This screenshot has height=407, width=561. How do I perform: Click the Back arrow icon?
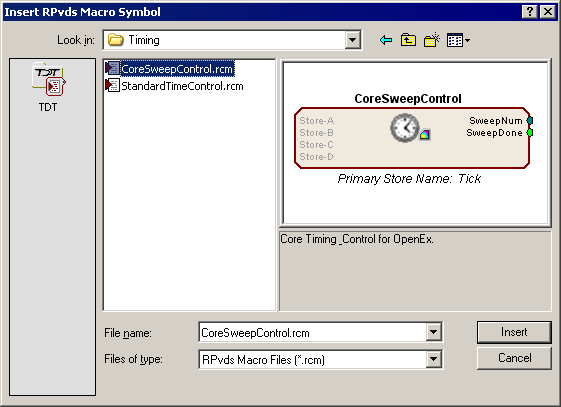coord(386,40)
